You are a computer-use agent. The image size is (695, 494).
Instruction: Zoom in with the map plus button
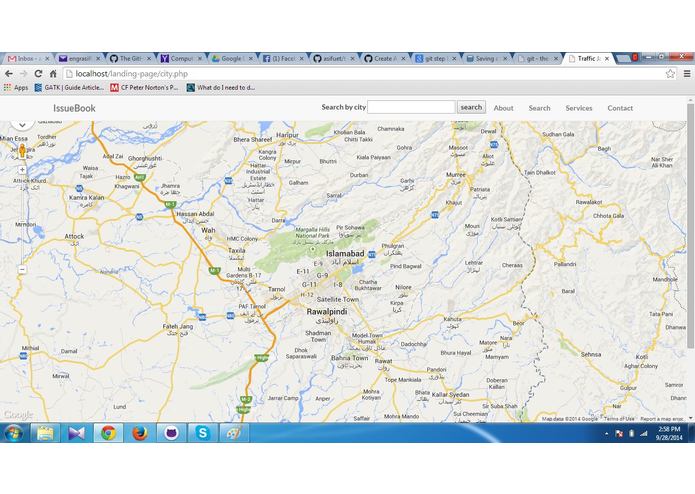pyautogui.click(x=22, y=170)
